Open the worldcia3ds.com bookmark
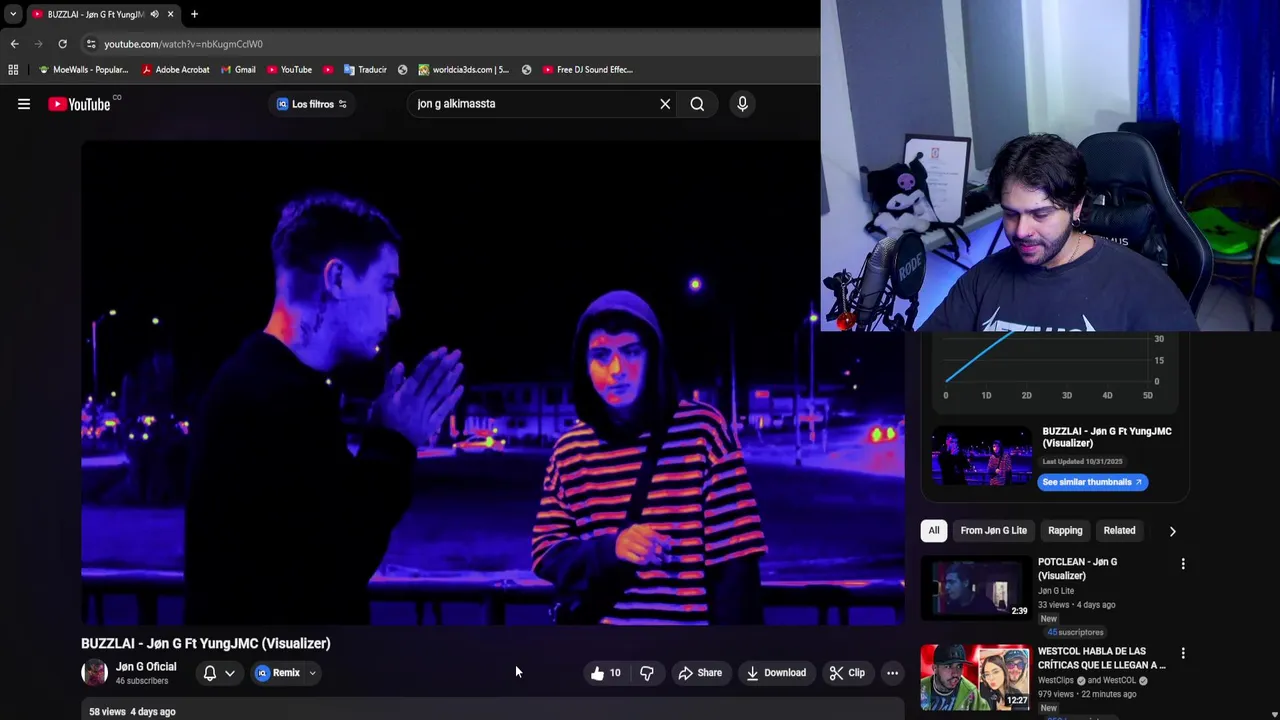 pos(463,70)
